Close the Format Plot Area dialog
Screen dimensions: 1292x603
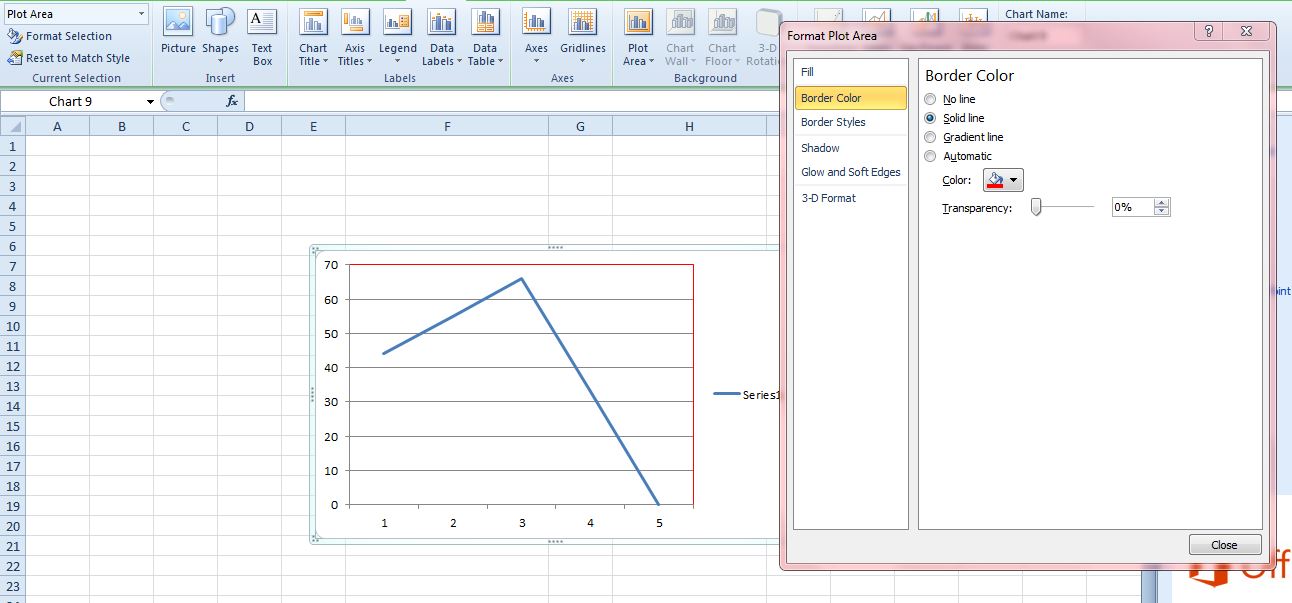1224,544
